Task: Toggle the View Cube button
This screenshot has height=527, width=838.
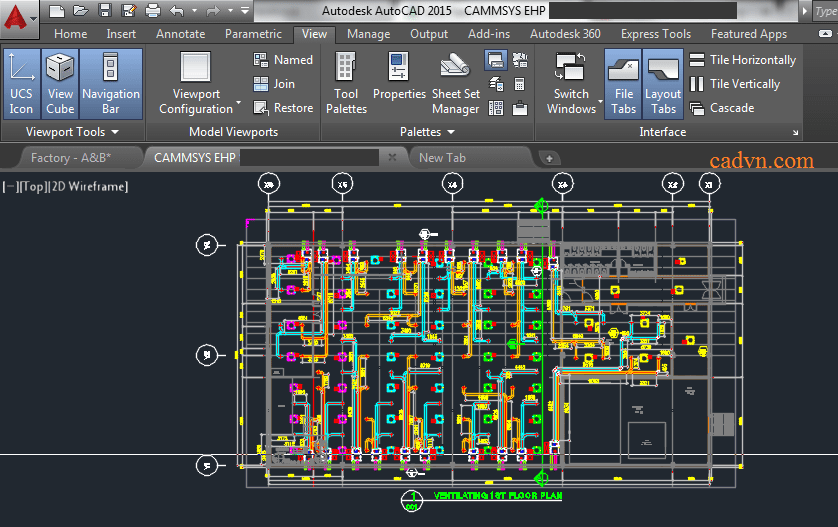Action: 60,84
